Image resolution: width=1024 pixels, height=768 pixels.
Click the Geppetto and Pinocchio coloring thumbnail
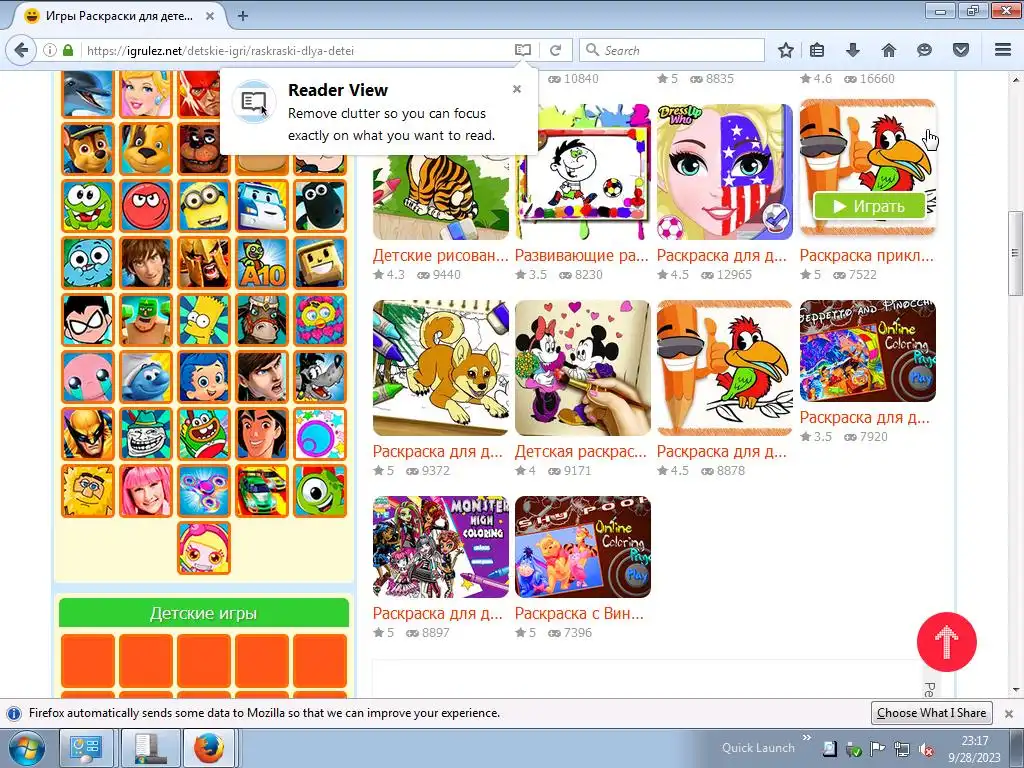pyautogui.click(x=867, y=351)
